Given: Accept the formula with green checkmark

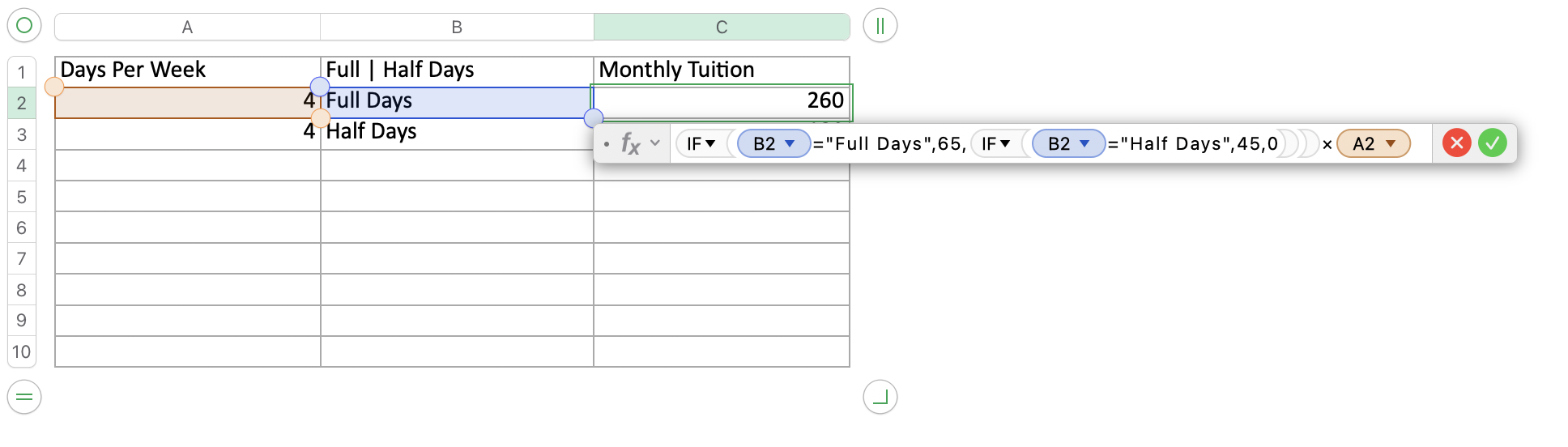Looking at the screenshot, I should [1492, 143].
